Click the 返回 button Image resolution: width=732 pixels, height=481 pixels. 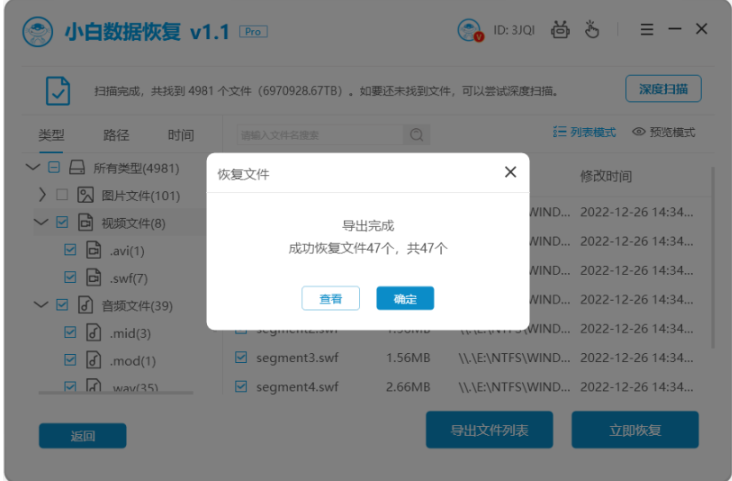click(x=83, y=436)
